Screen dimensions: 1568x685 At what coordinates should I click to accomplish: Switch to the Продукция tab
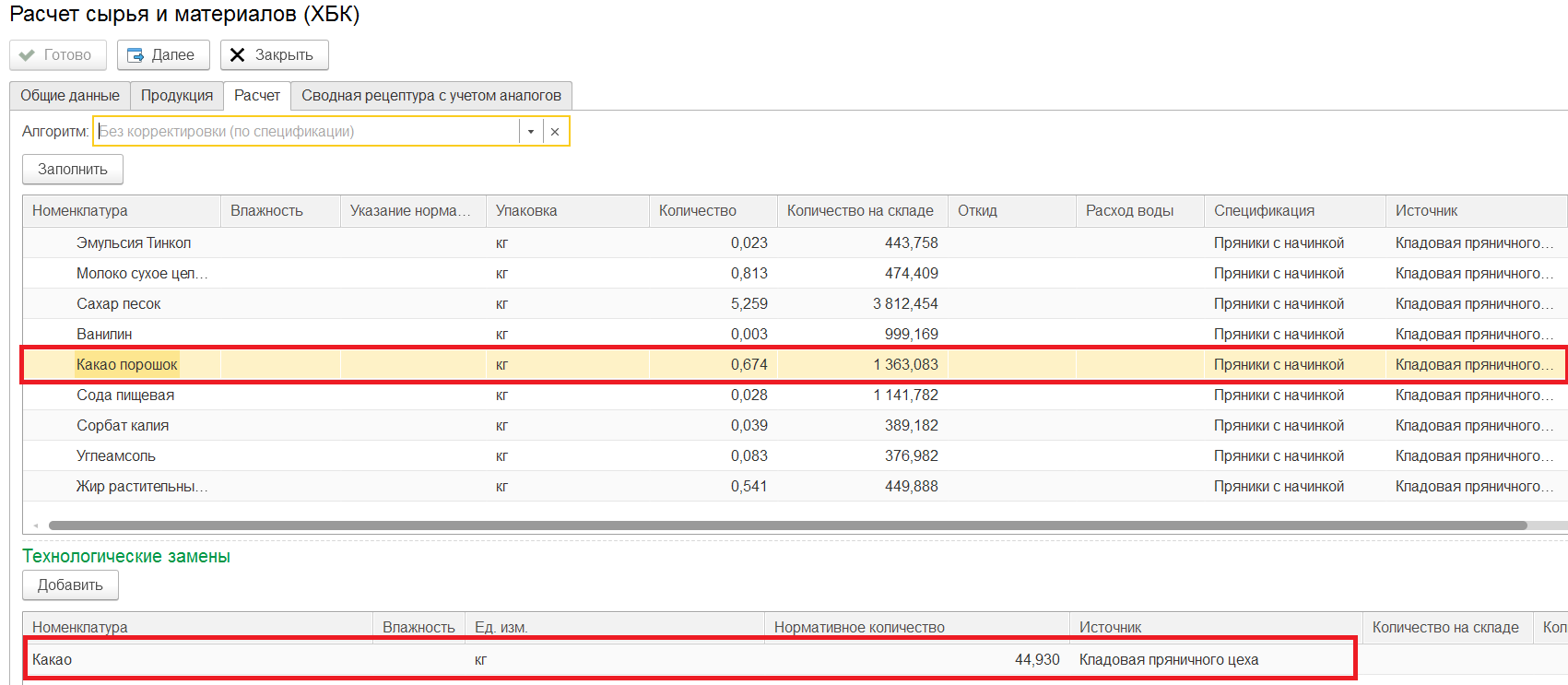177,96
